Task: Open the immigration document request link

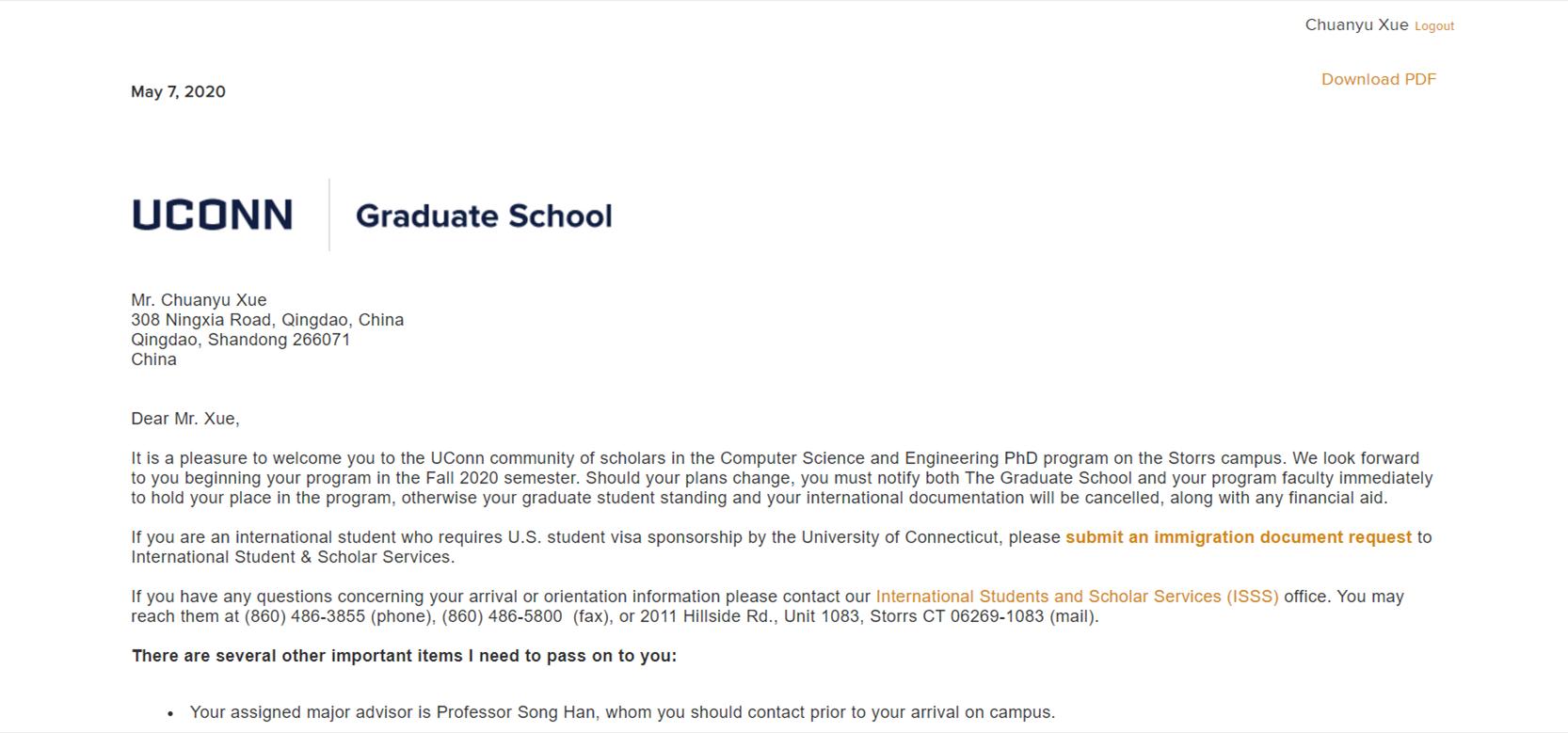Action: (x=1238, y=537)
